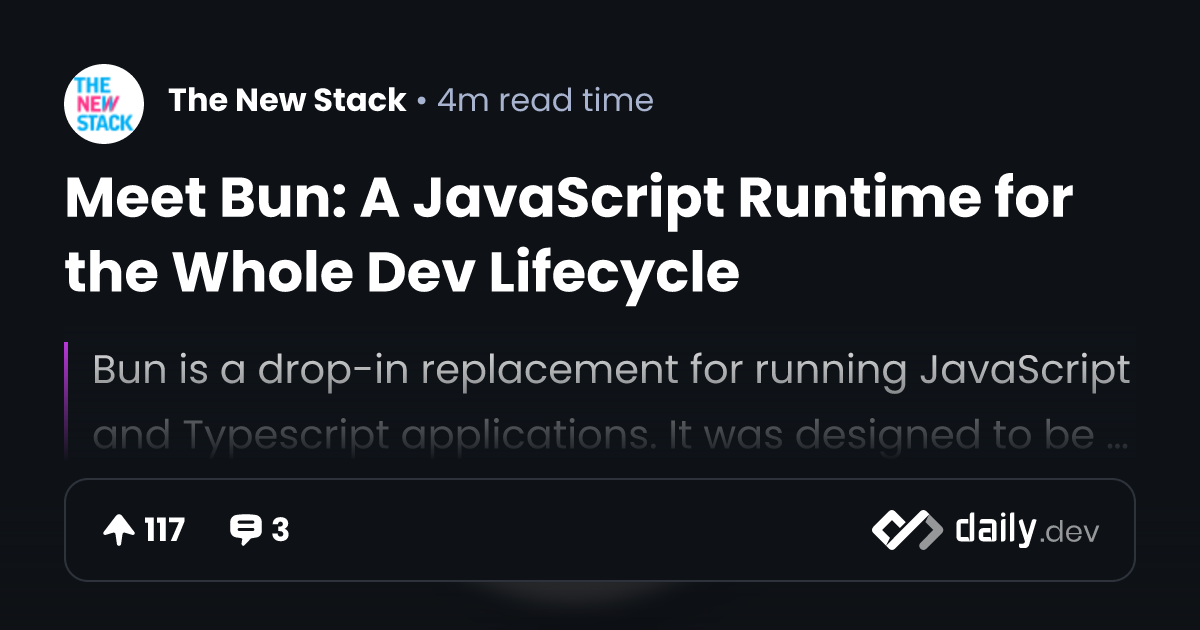Image resolution: width=1200 pixels, height=630 pixels.
Task: Click the 117 upvote count
Action: coord(165,530)
